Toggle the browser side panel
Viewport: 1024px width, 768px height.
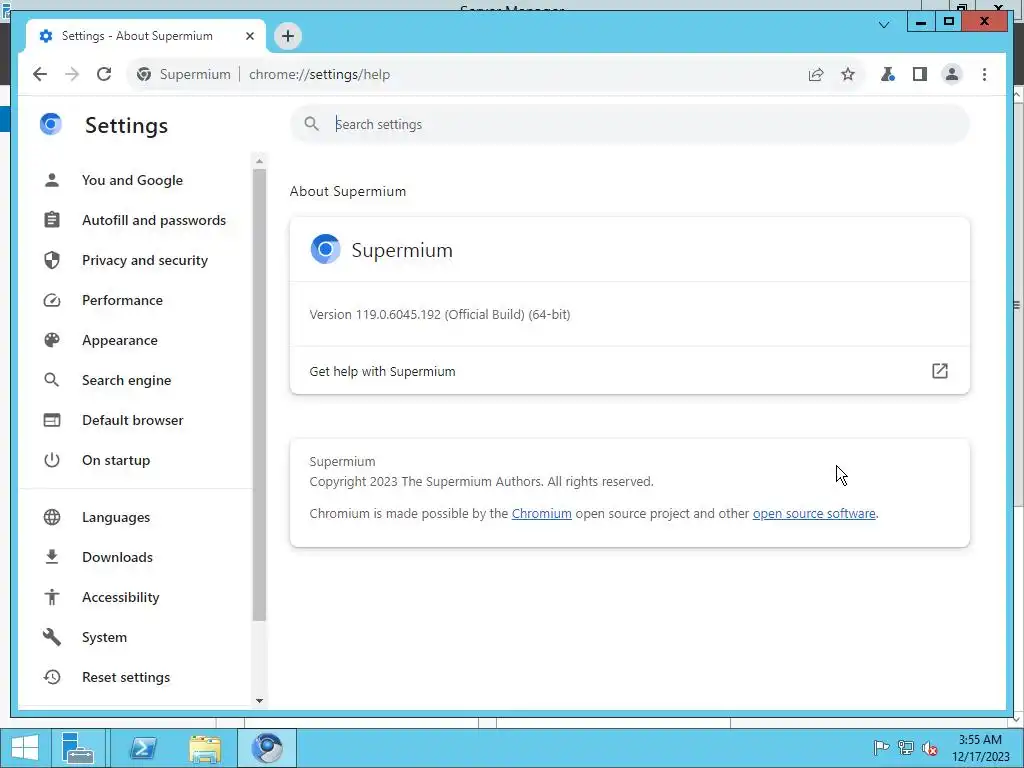(x=920, y=74)
